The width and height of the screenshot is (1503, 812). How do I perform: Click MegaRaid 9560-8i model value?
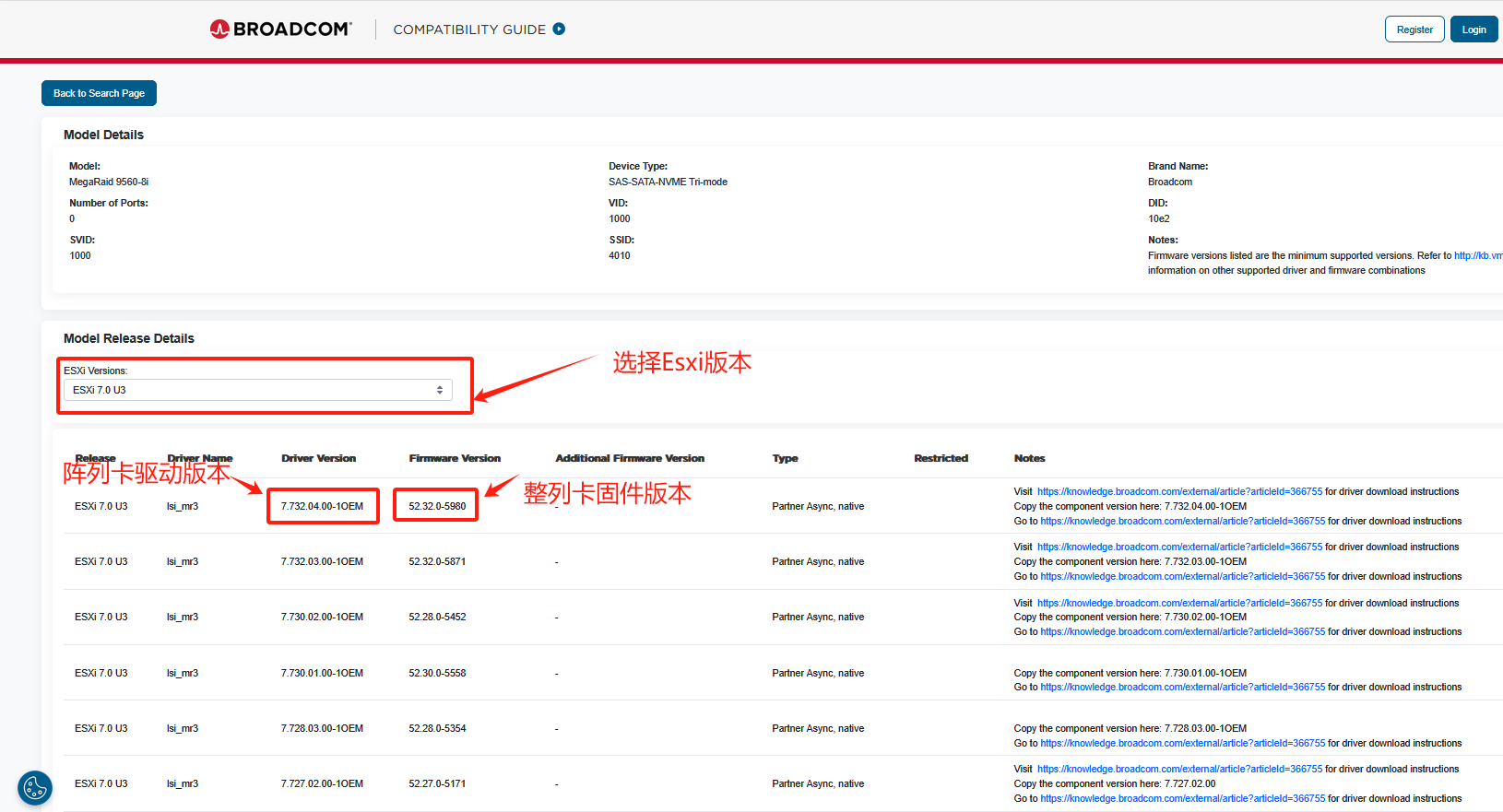point(109,182)
